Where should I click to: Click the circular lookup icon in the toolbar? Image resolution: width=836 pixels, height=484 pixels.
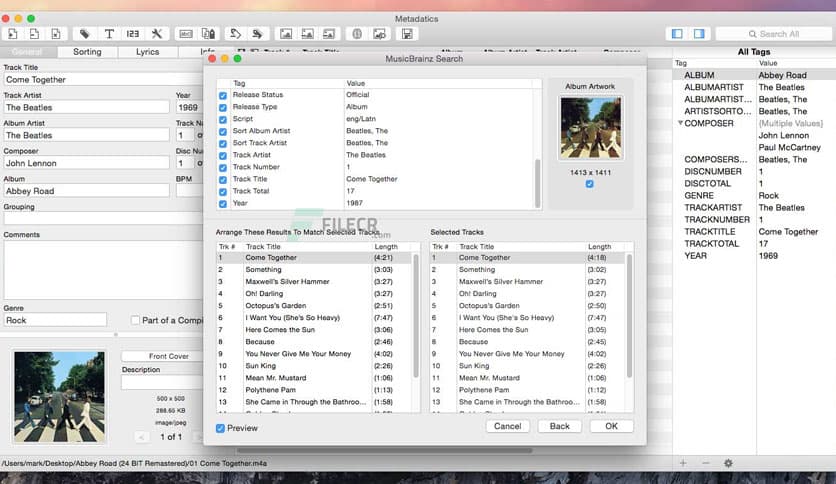point(357,34)
